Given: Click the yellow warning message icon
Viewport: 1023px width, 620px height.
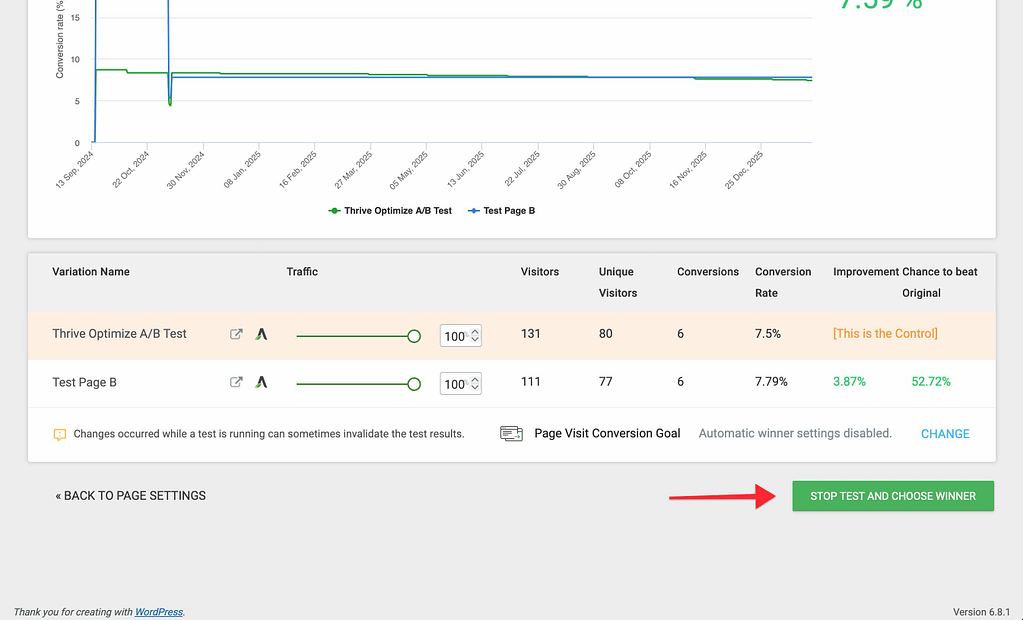Looking at the screenshot, I should (x=60, y=435).
